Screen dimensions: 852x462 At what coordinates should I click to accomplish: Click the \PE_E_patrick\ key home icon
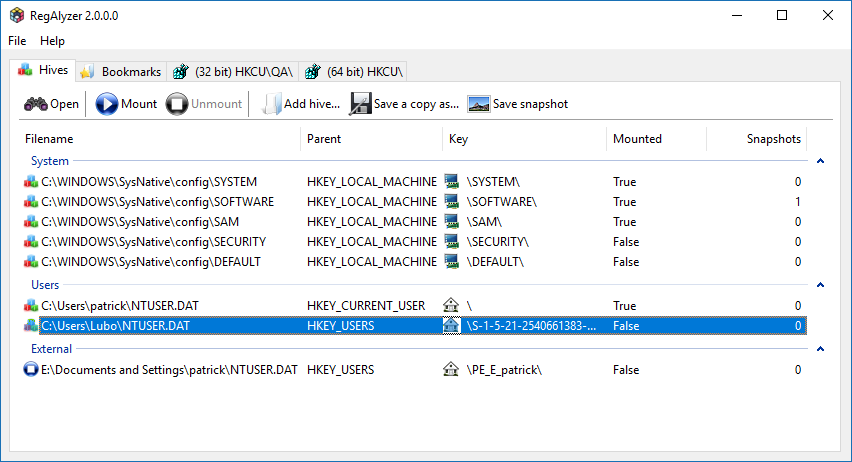coord(452,370)
